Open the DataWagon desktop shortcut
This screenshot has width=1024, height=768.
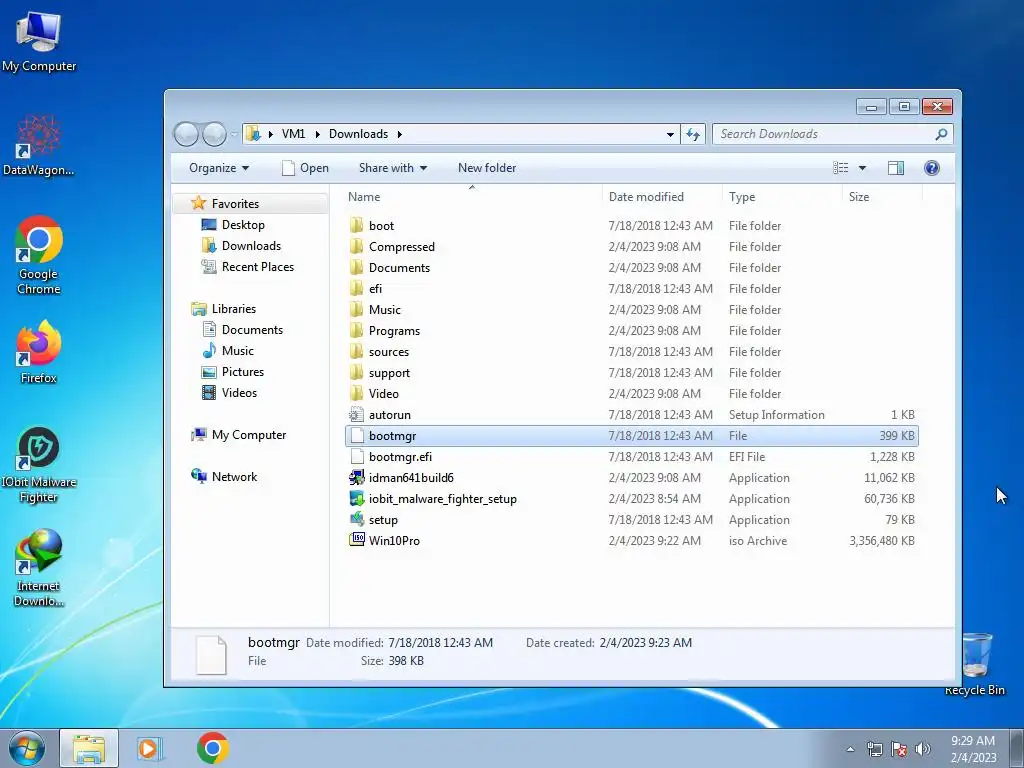[39, 145]
